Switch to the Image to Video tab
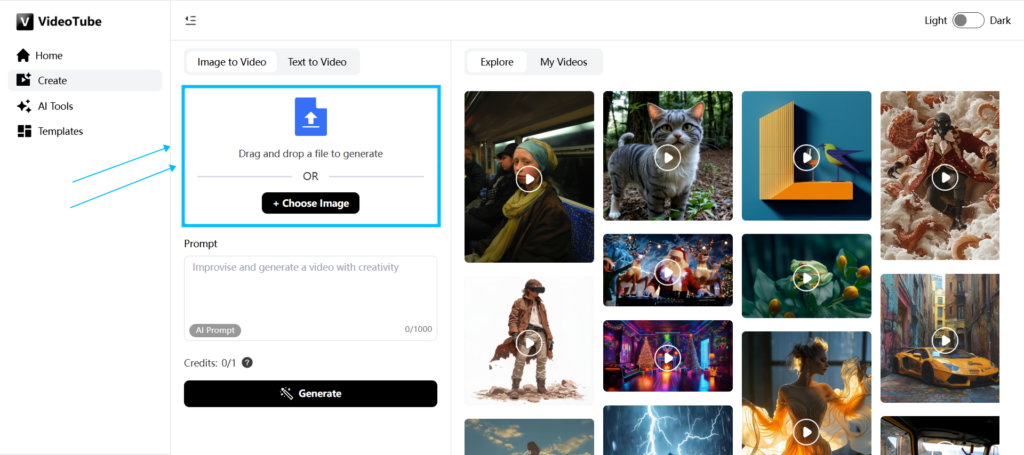The height and width of the screenshot is (455, 1024). click(232, 62)
